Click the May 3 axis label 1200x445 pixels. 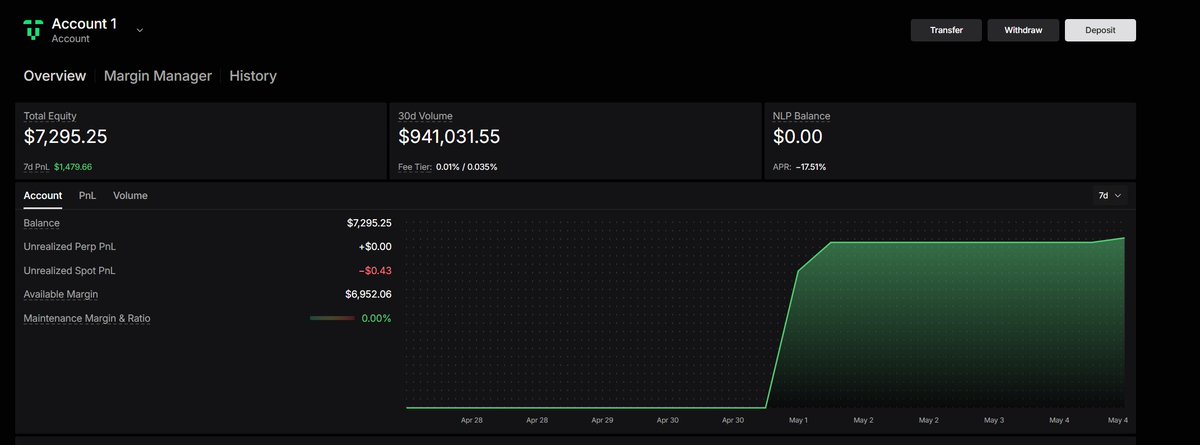click(x=994, y=421)
